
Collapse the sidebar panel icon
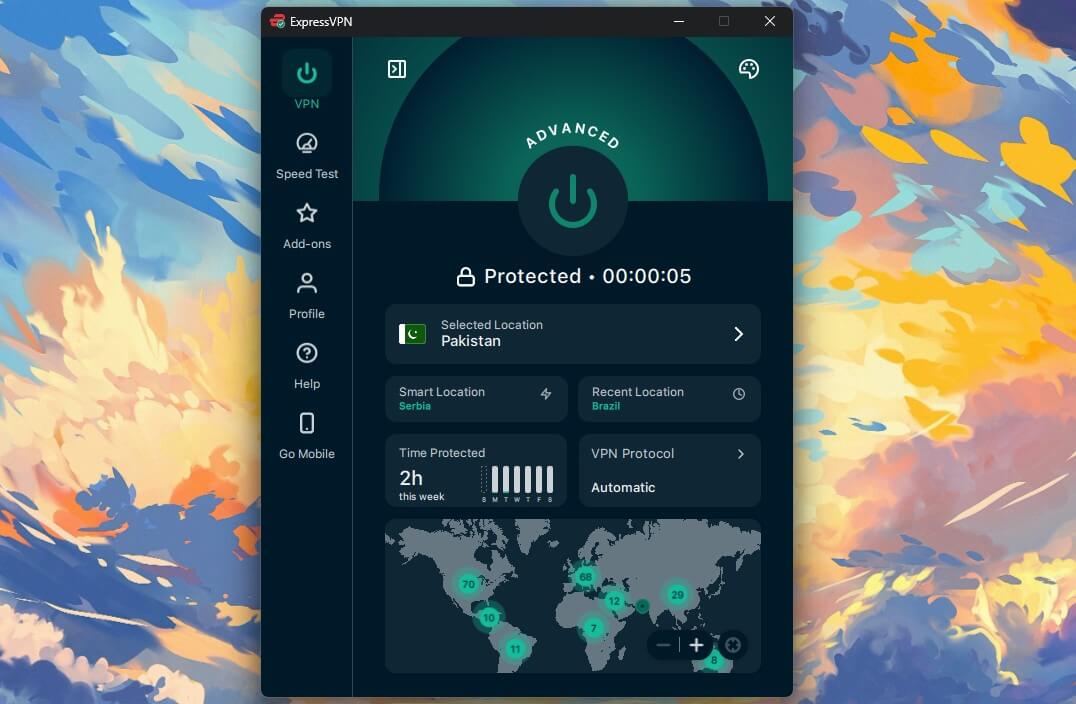click(x=397, y=69)
